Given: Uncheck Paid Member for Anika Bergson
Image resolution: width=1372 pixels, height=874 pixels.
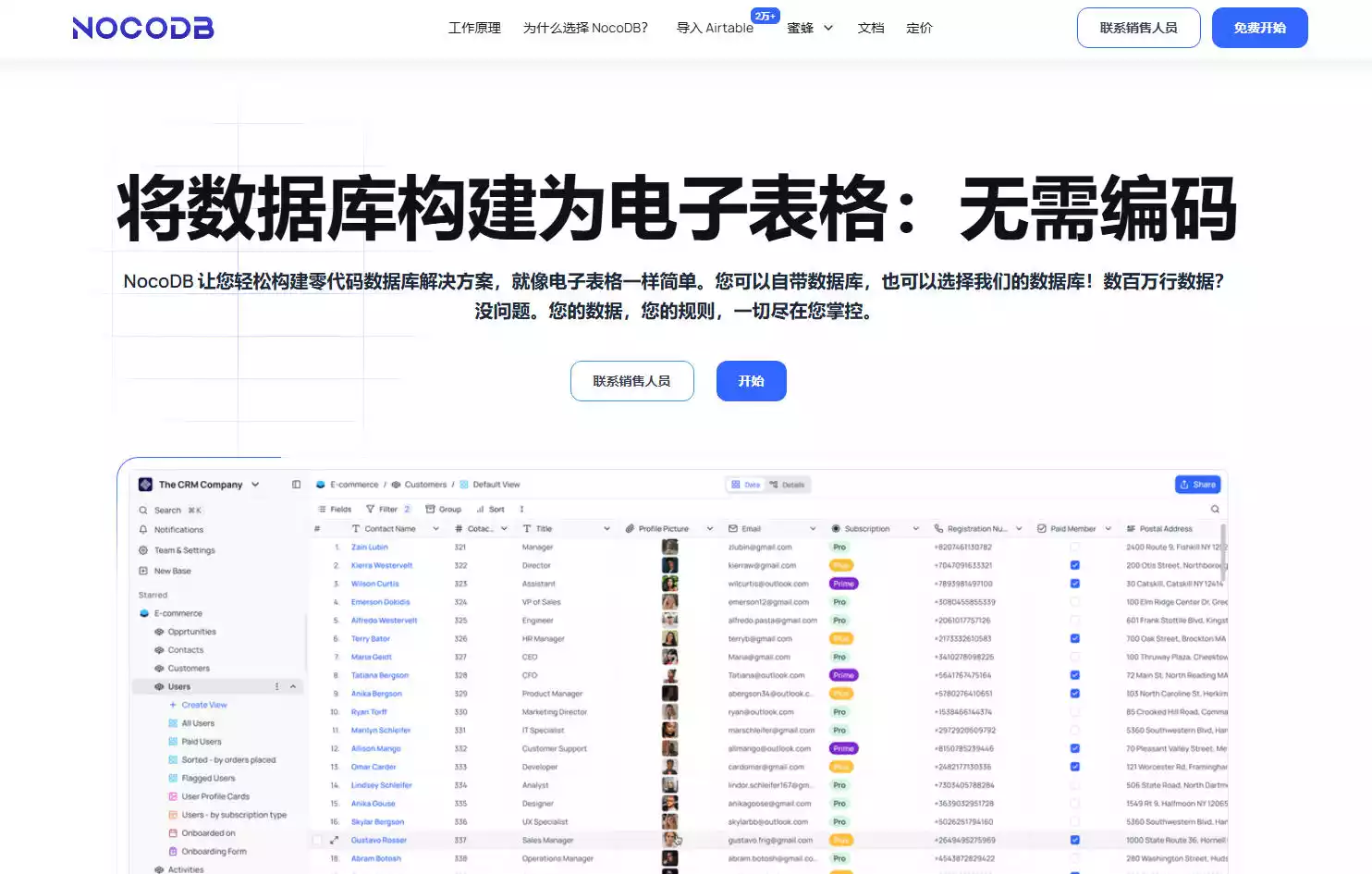Looking at the screenshot, I should click(x=1074, y=694).
